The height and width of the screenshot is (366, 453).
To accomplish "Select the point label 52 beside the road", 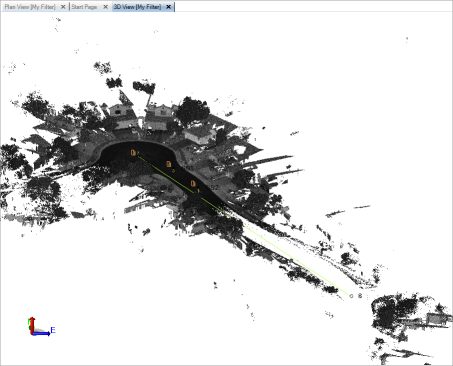I will (x=215, y=187).
